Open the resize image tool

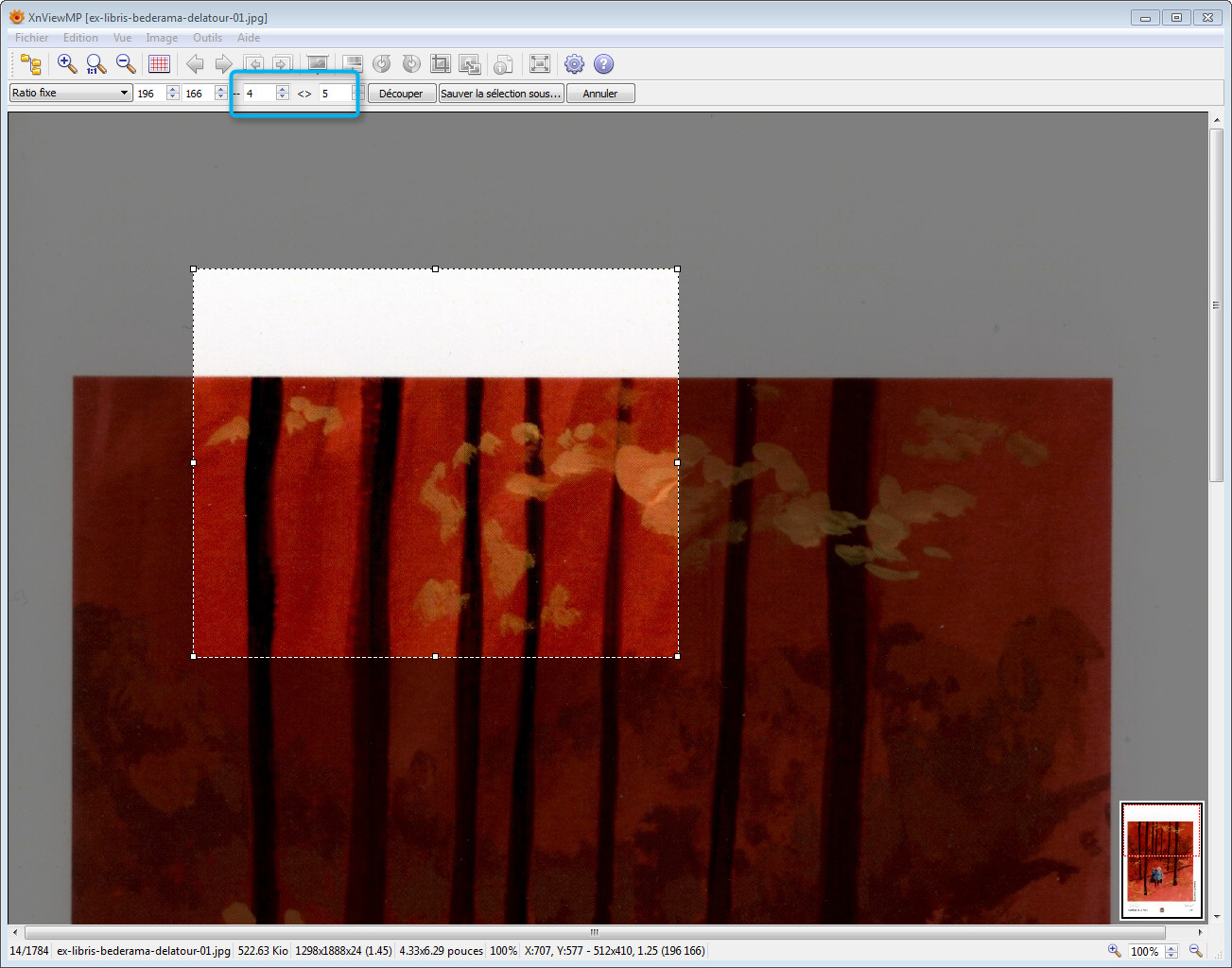coord(469,64)
